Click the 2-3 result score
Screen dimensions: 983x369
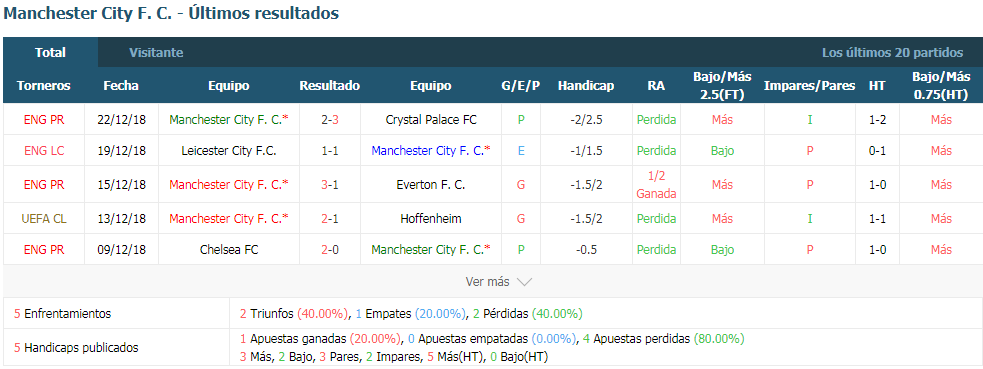pos(330,119)
